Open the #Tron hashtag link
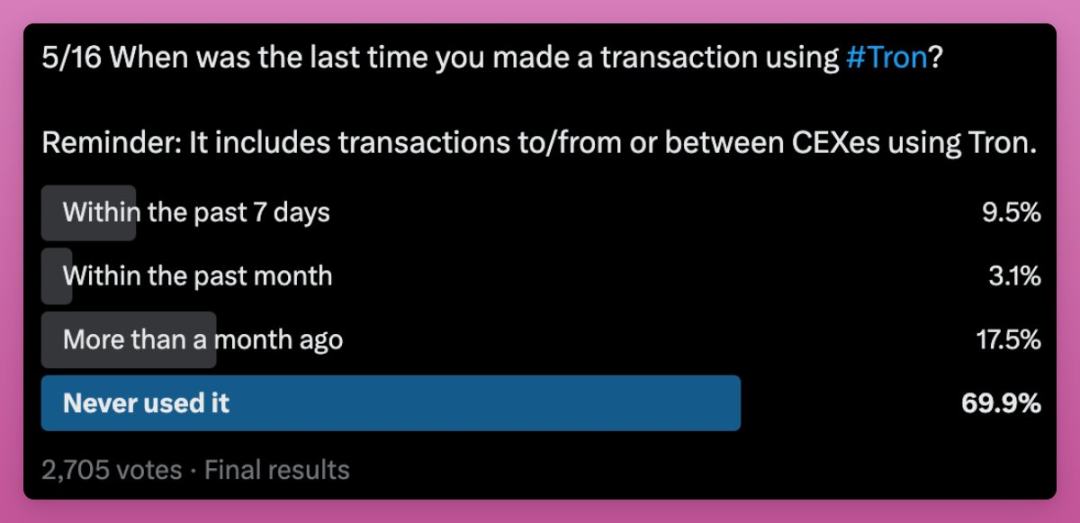 [x=887, y=58]
